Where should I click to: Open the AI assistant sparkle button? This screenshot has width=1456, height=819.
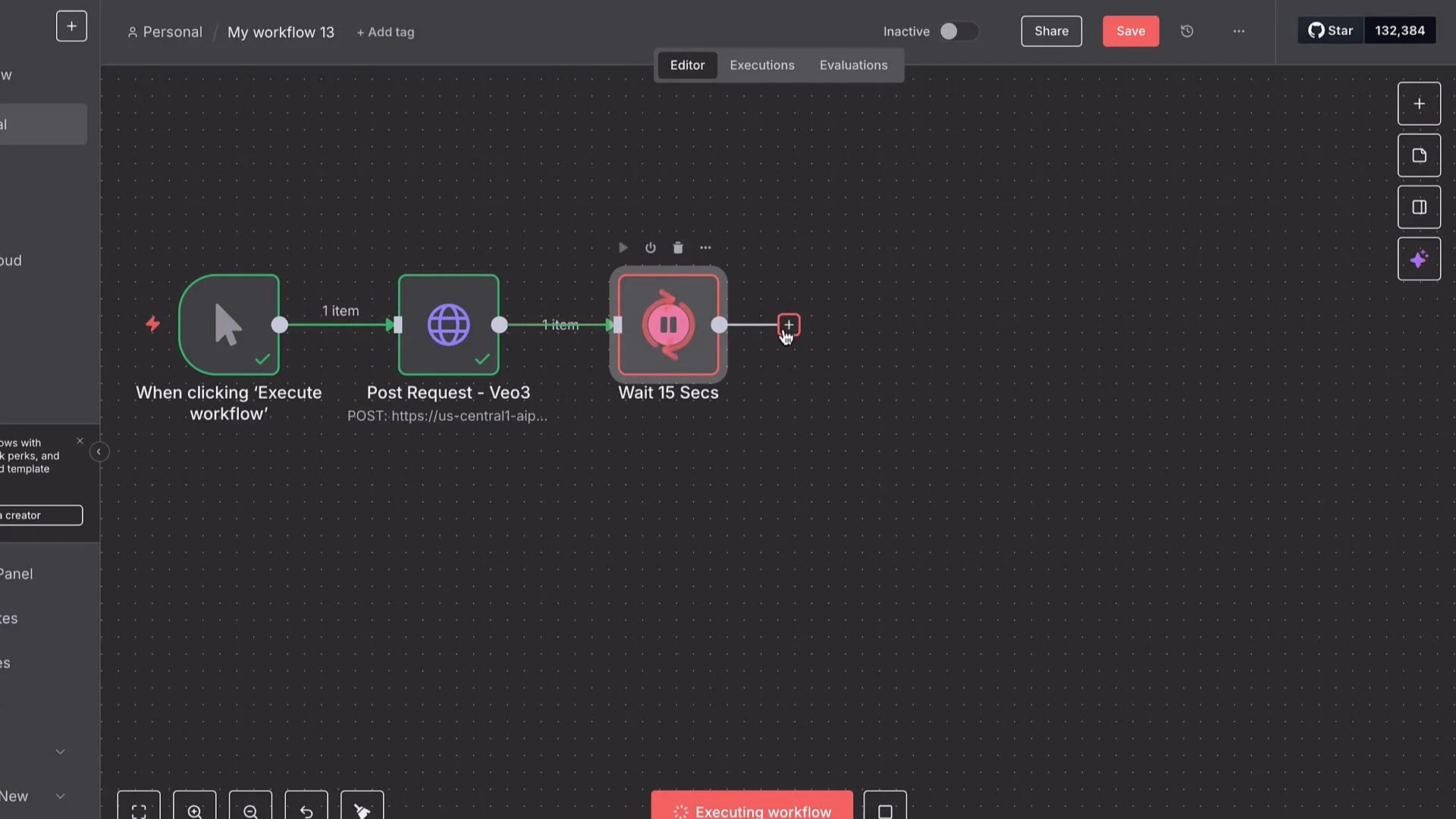click(x=1419, y=259)
